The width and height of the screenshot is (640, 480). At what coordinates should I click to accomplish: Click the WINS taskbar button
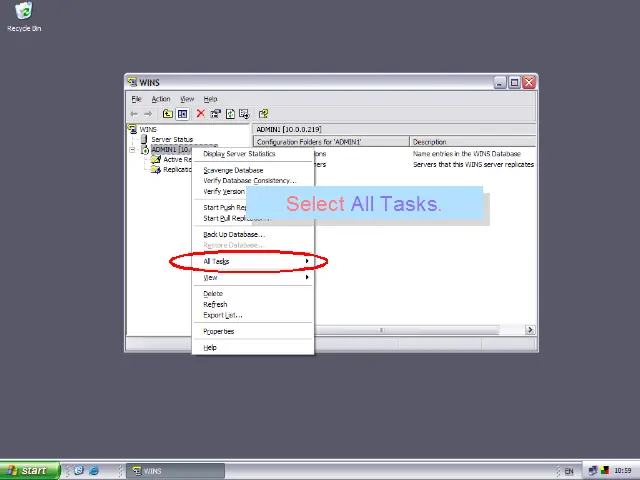[175, 470]
